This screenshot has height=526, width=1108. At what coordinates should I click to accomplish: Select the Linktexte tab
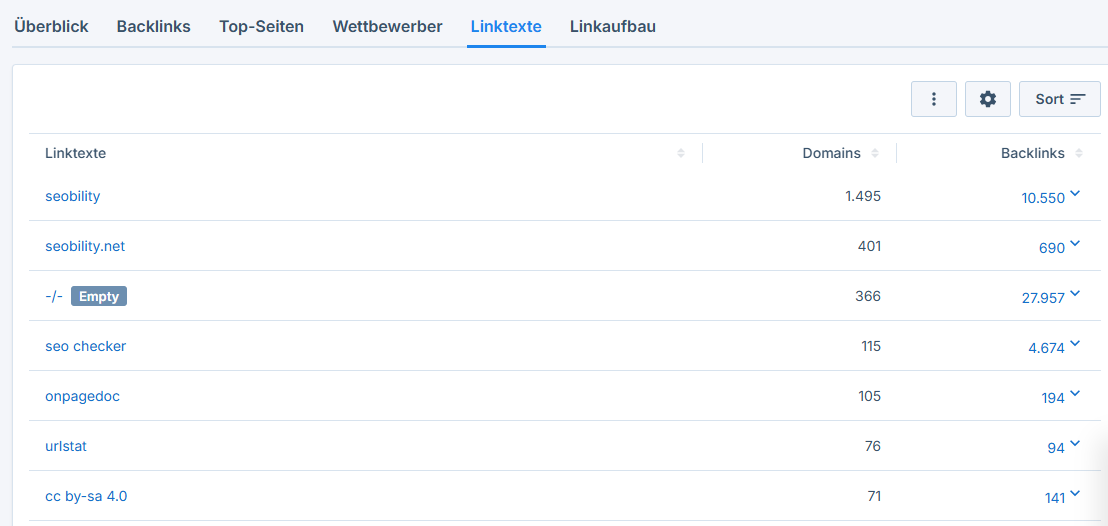[506, 27]
